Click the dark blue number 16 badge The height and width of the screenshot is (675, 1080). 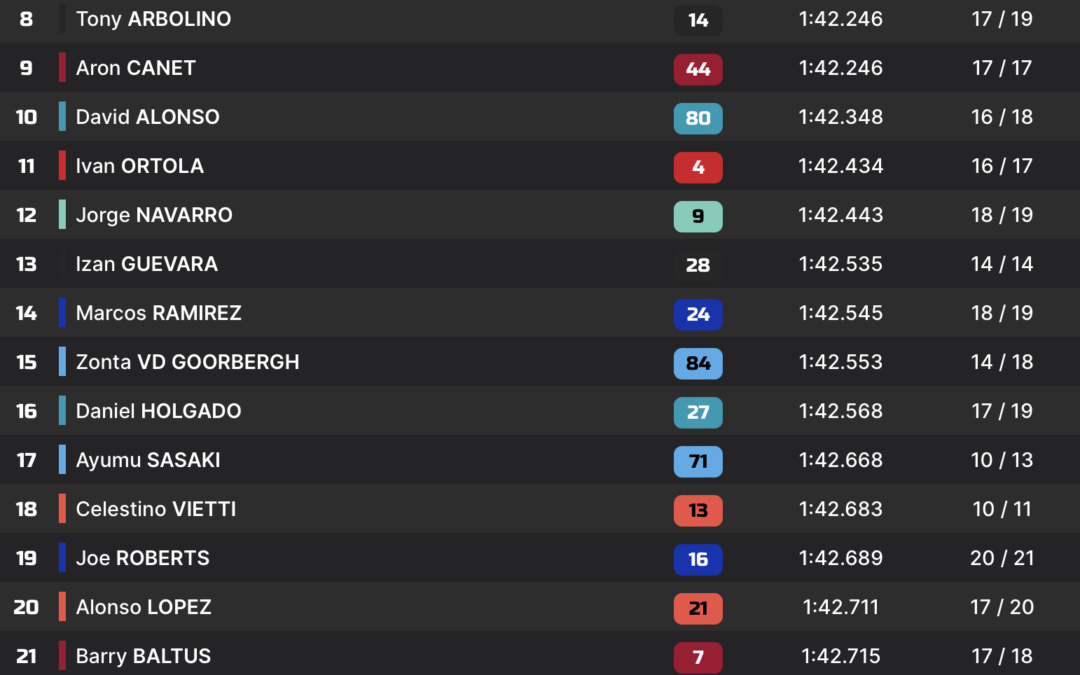pyautogui.click(x=698, y=559)
